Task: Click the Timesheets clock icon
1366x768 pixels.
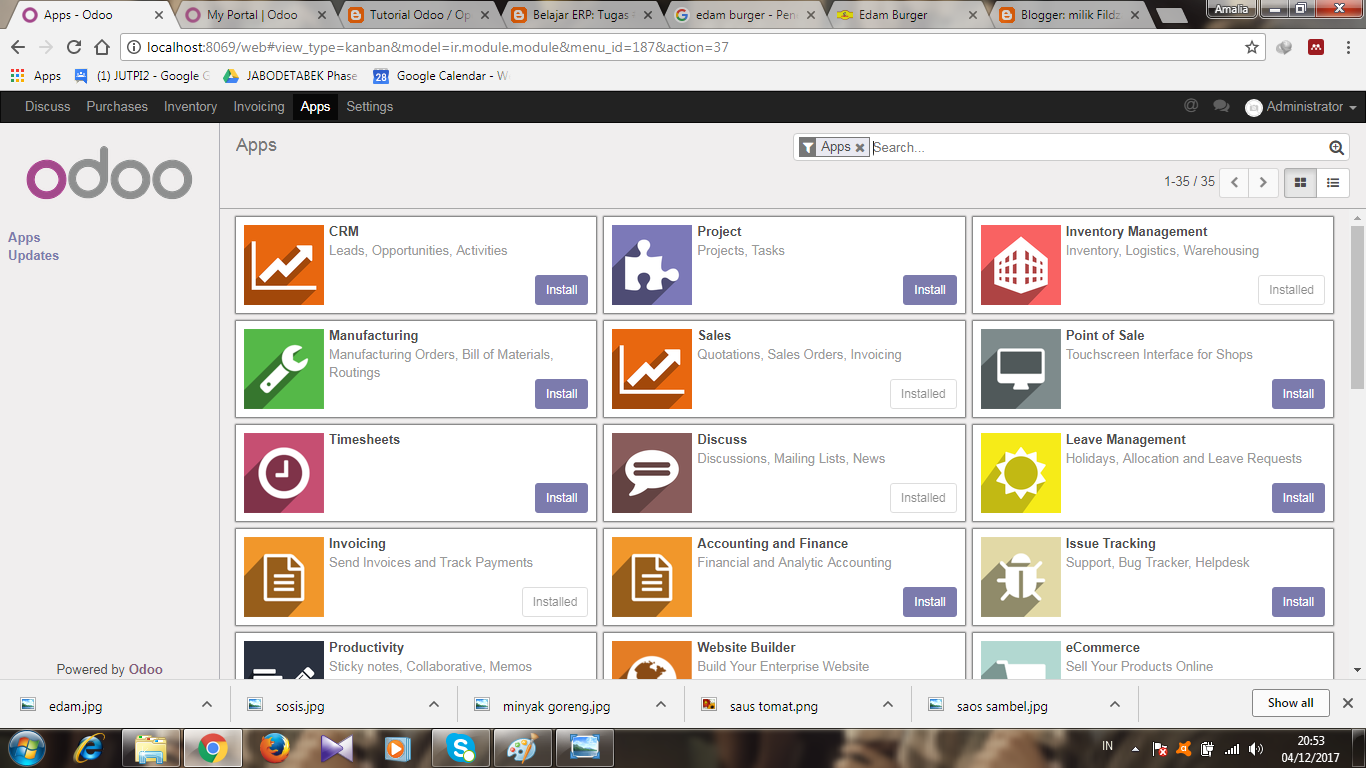Action: (284, 473)
